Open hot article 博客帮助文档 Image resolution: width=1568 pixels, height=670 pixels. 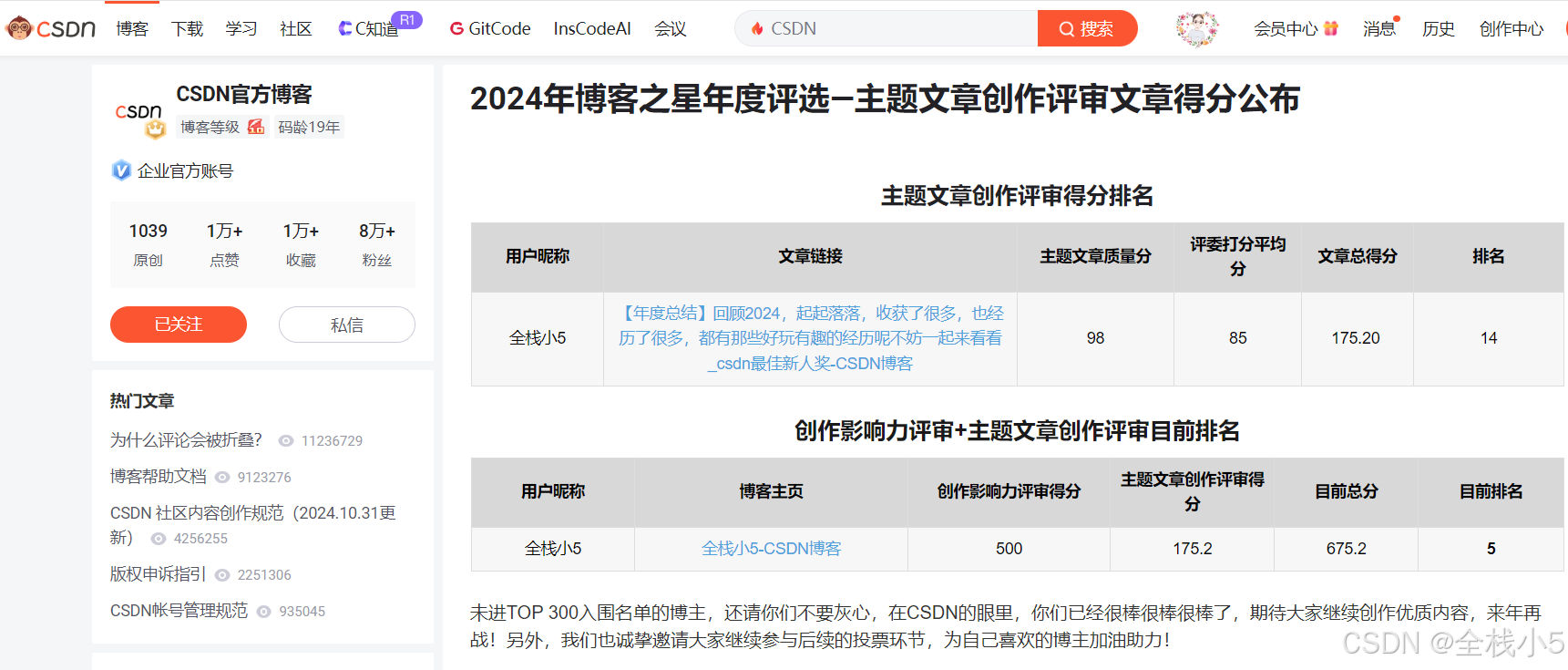click(x=159, y=477)
